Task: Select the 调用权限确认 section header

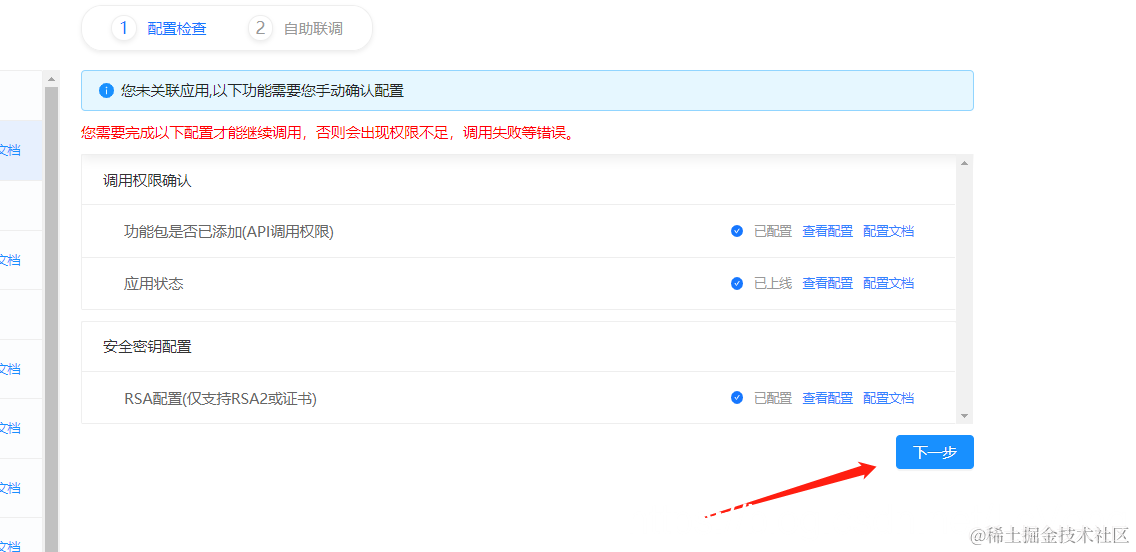Action: 518,180
